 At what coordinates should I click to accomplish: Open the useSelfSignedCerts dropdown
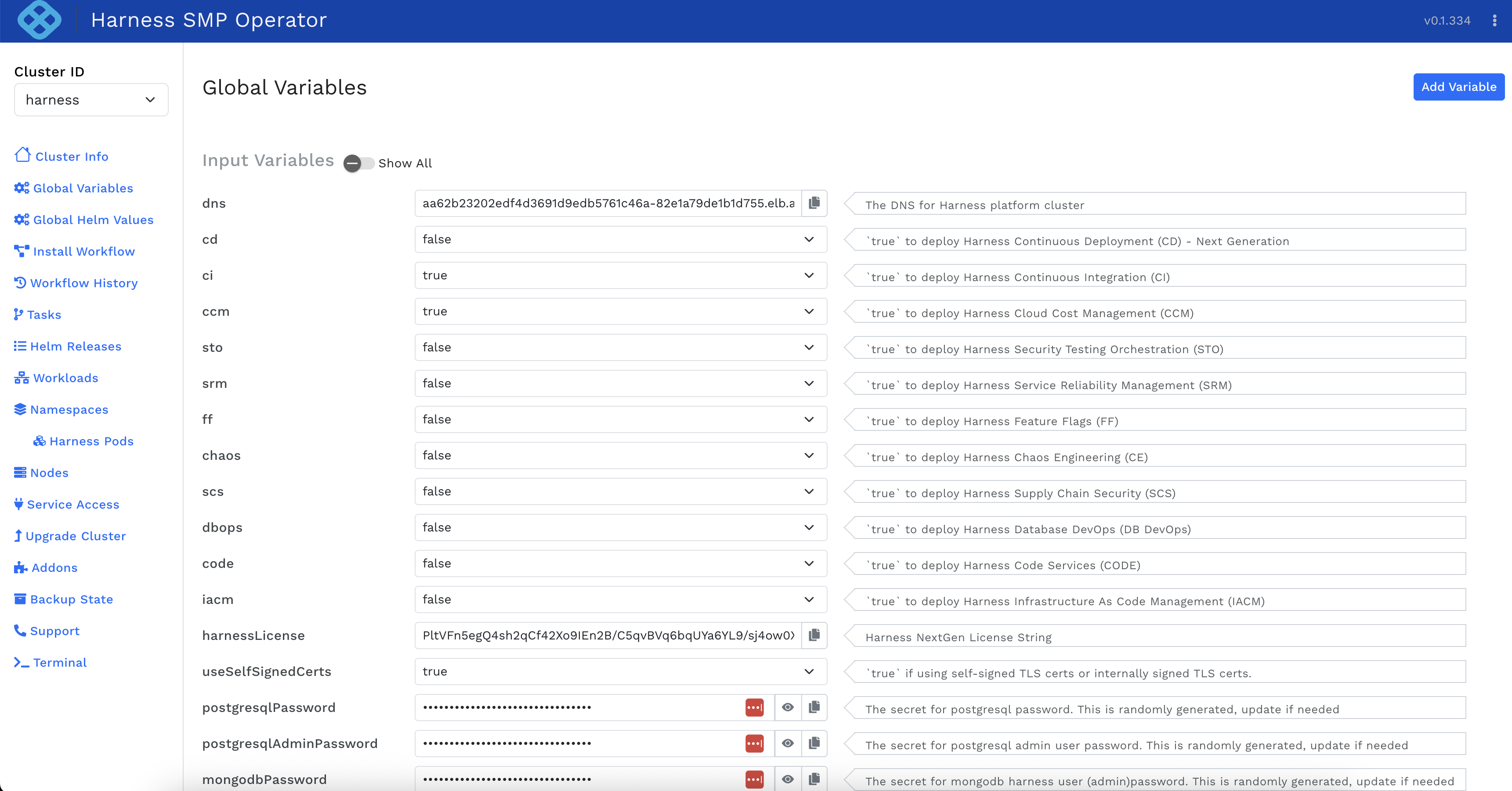pos(620,671)
